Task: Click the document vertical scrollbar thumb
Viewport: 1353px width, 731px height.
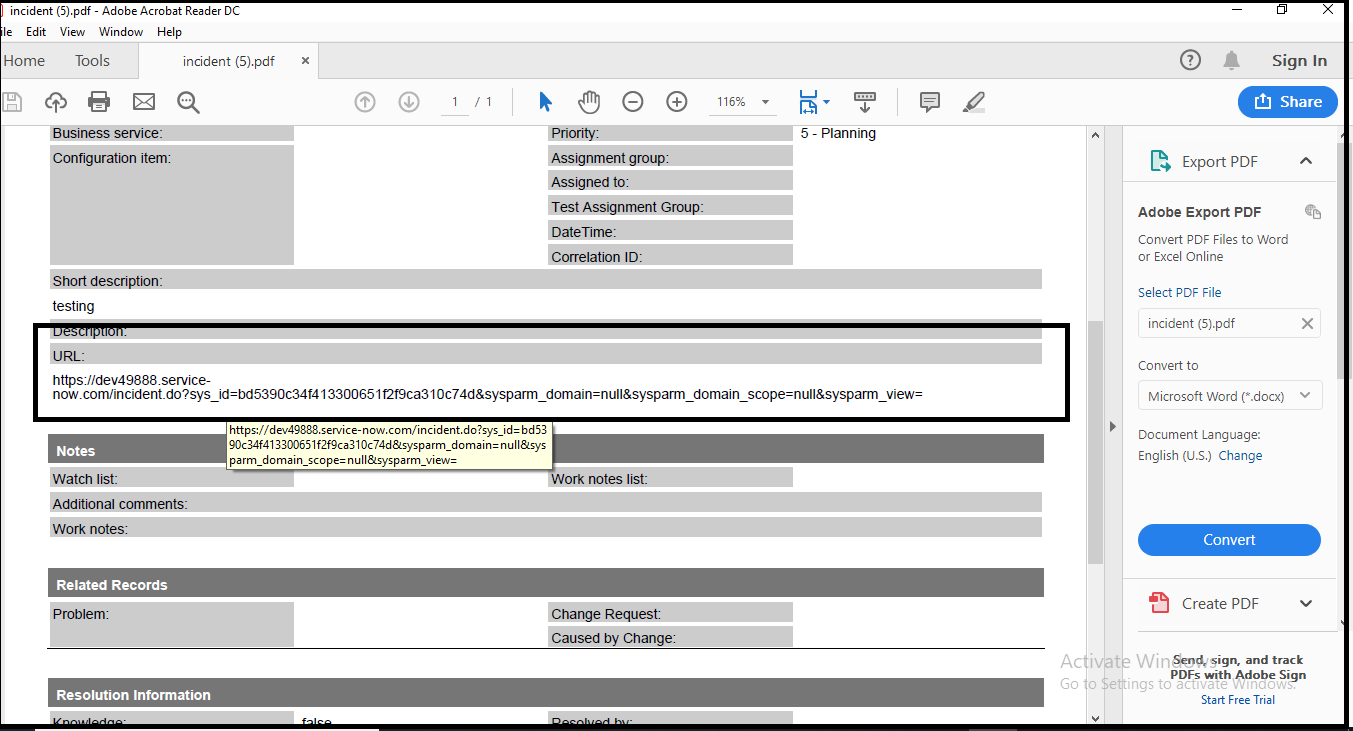Action: [x=1095, y=440]
